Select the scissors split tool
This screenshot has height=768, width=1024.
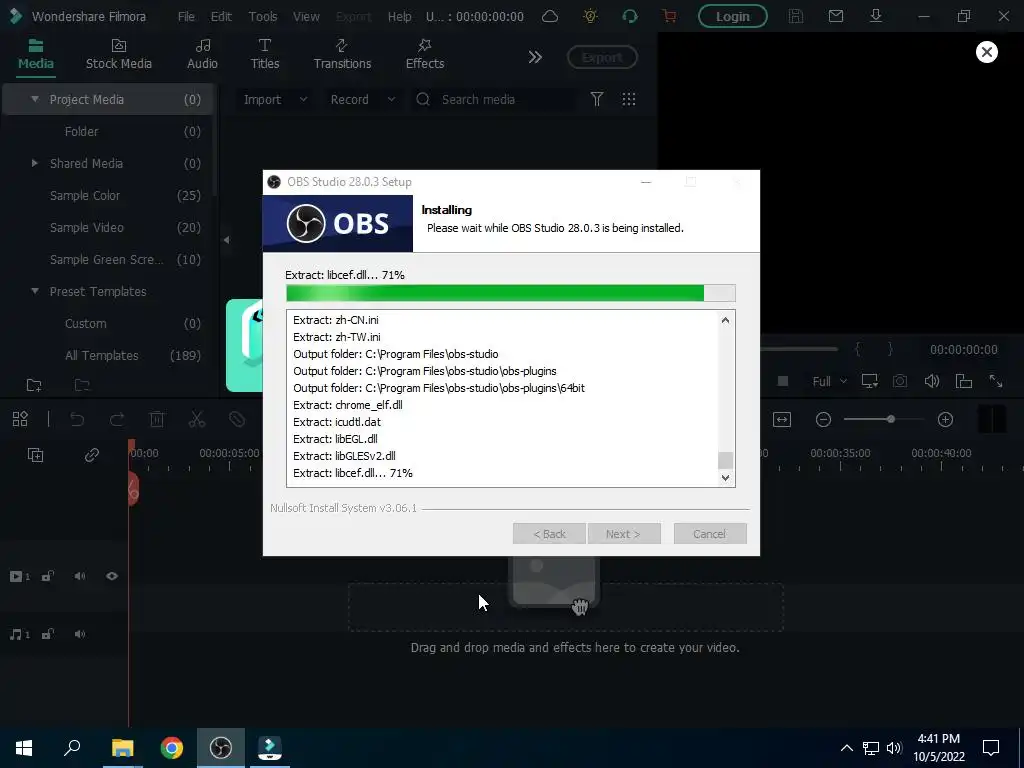tap(197, 419)
